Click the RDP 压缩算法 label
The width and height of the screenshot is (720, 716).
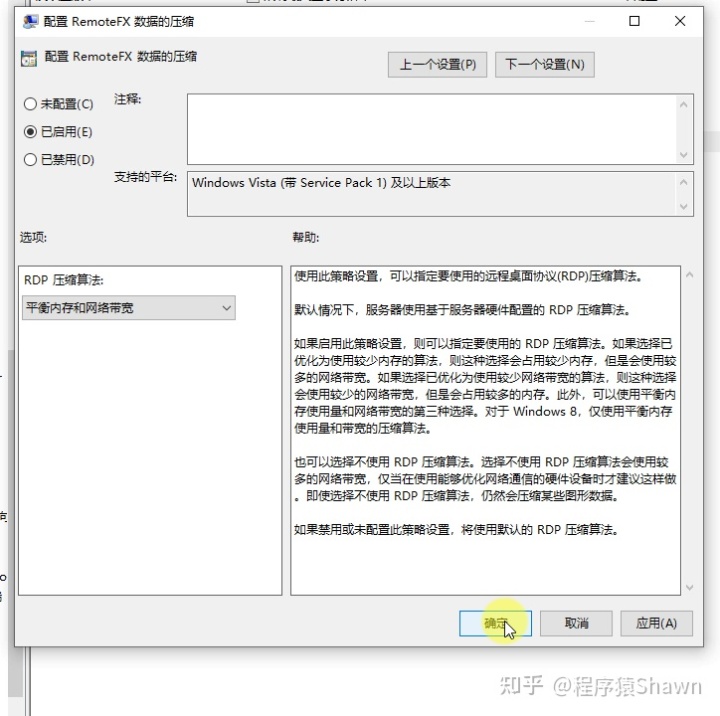(64, 280)
